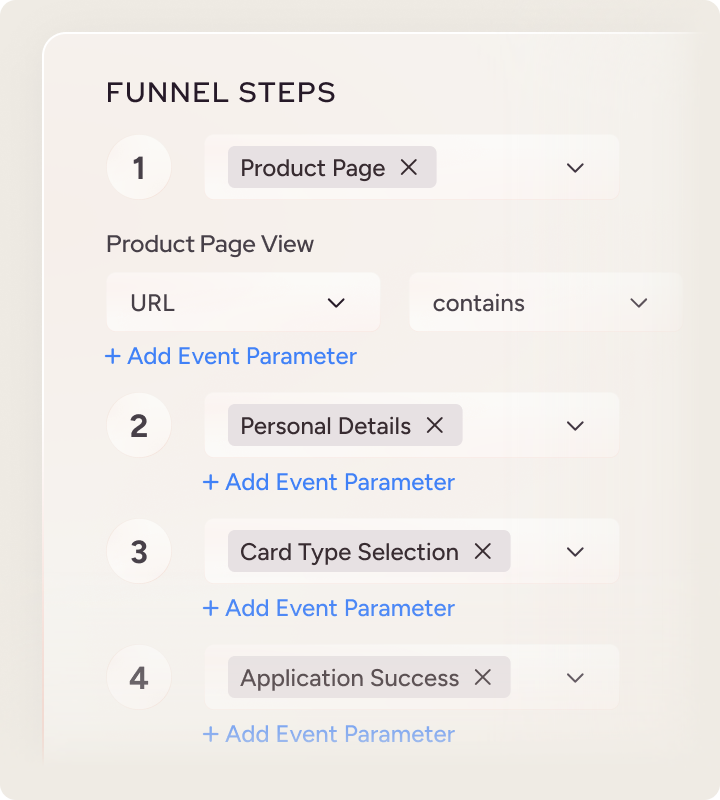Add Event Parameter for Personal Details step

[329, 482]
